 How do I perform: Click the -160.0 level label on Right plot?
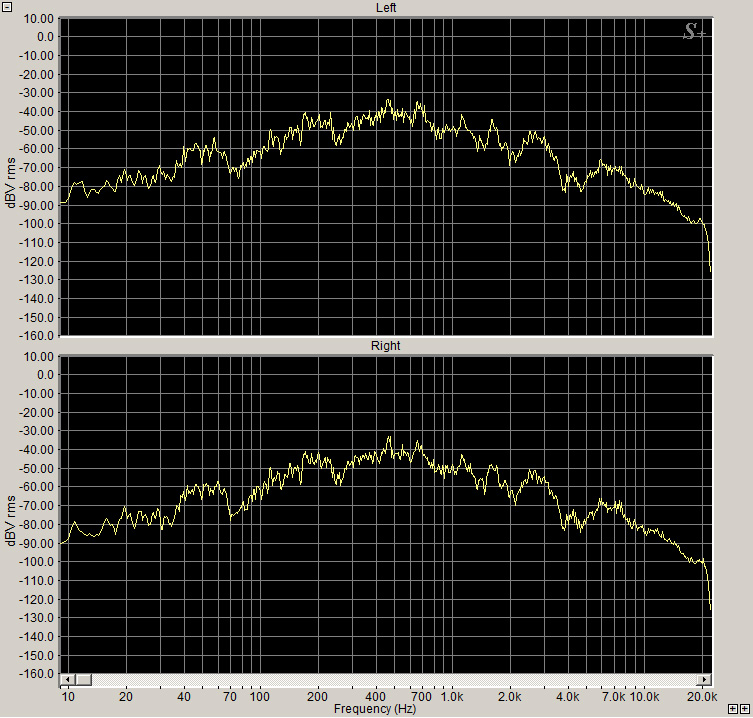point(38,674)
